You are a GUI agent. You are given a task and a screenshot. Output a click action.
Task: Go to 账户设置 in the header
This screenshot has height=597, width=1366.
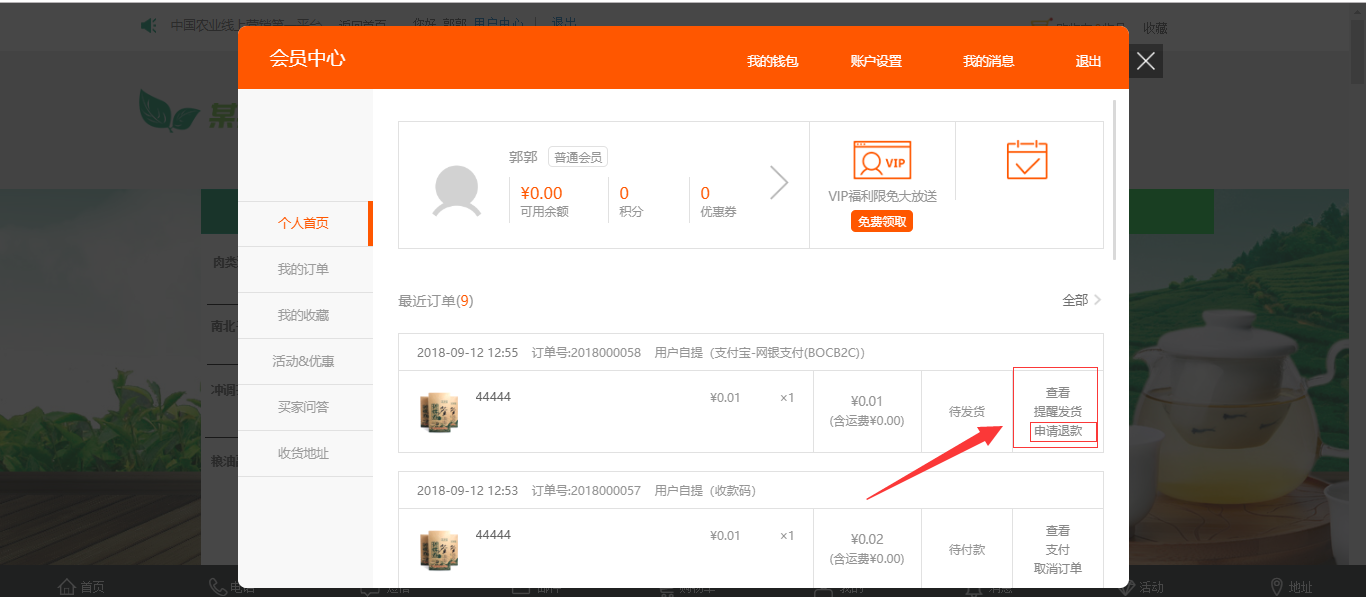876,61
